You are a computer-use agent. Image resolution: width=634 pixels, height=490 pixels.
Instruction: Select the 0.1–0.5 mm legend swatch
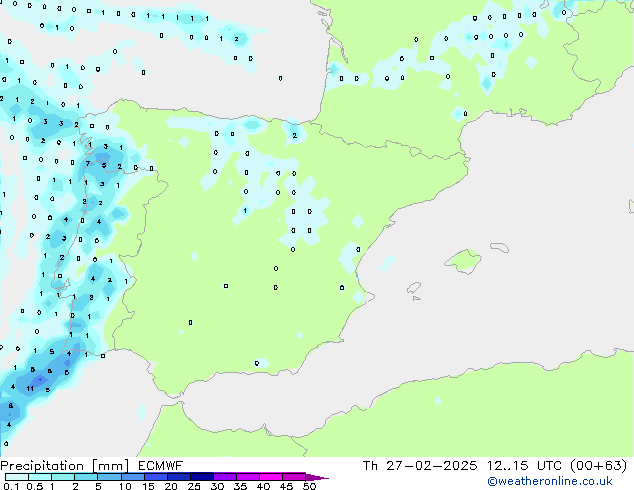tap(17, 477)
